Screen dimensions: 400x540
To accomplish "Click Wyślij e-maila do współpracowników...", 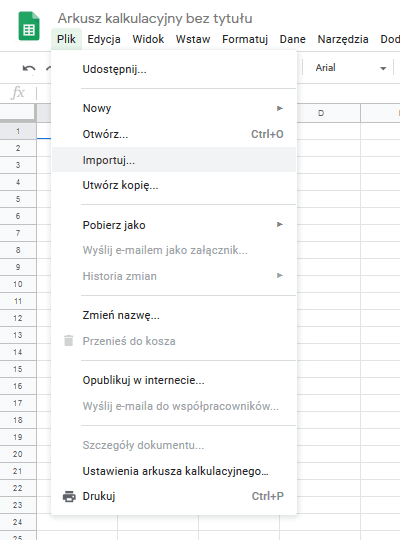I will tap(174, 406).
